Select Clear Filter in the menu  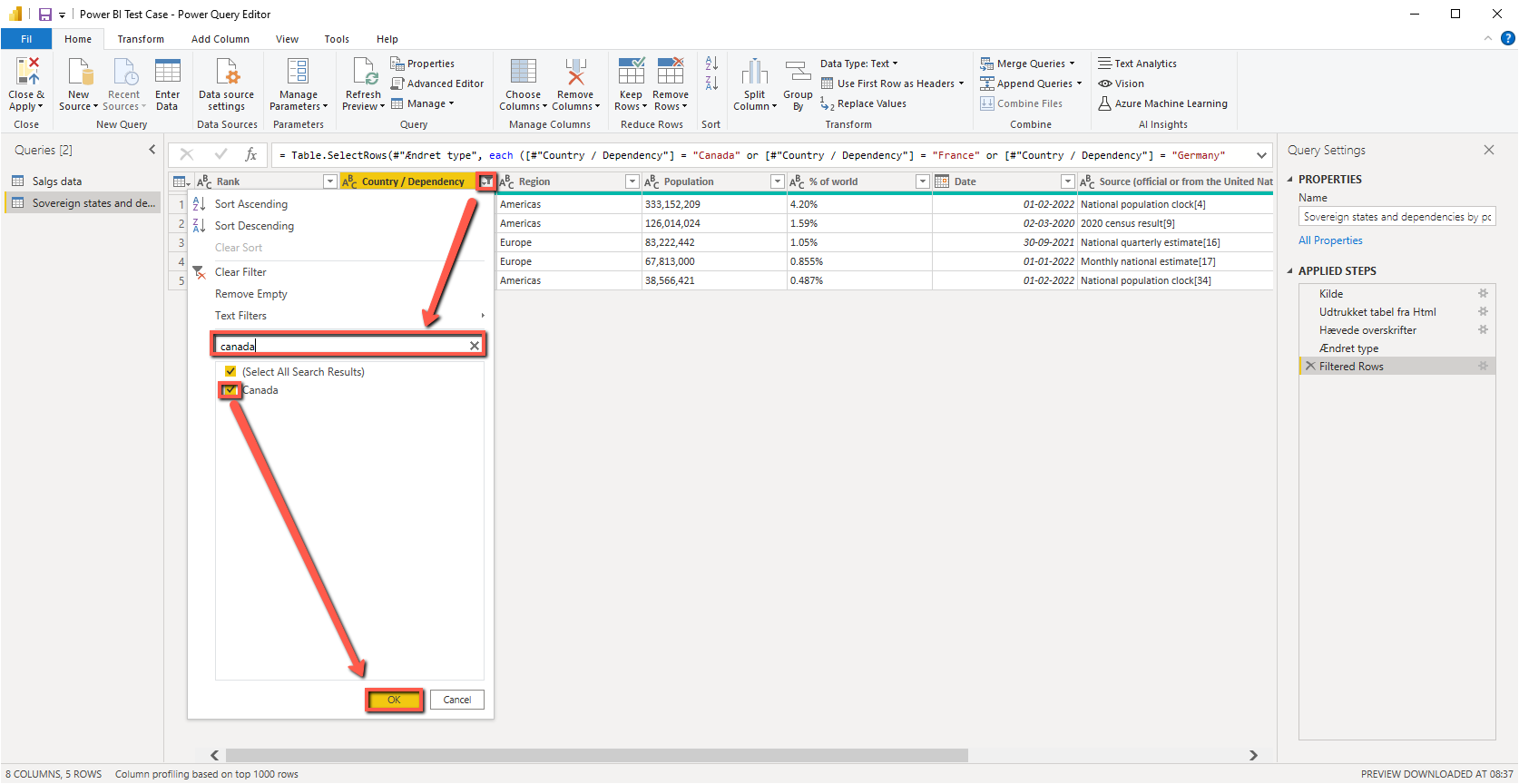click(240, 272)
